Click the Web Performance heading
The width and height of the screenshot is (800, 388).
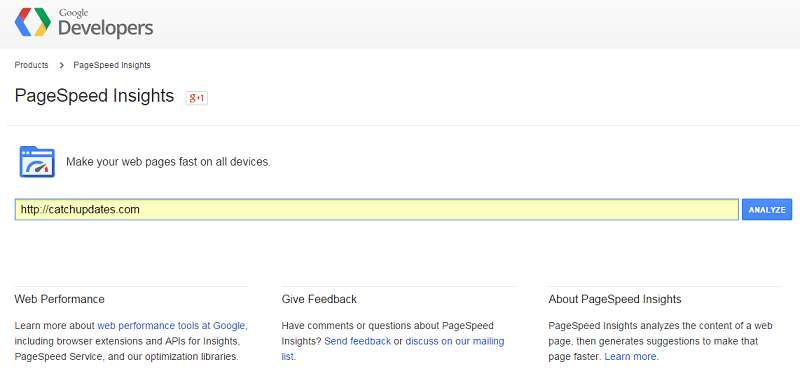(60, 299)
